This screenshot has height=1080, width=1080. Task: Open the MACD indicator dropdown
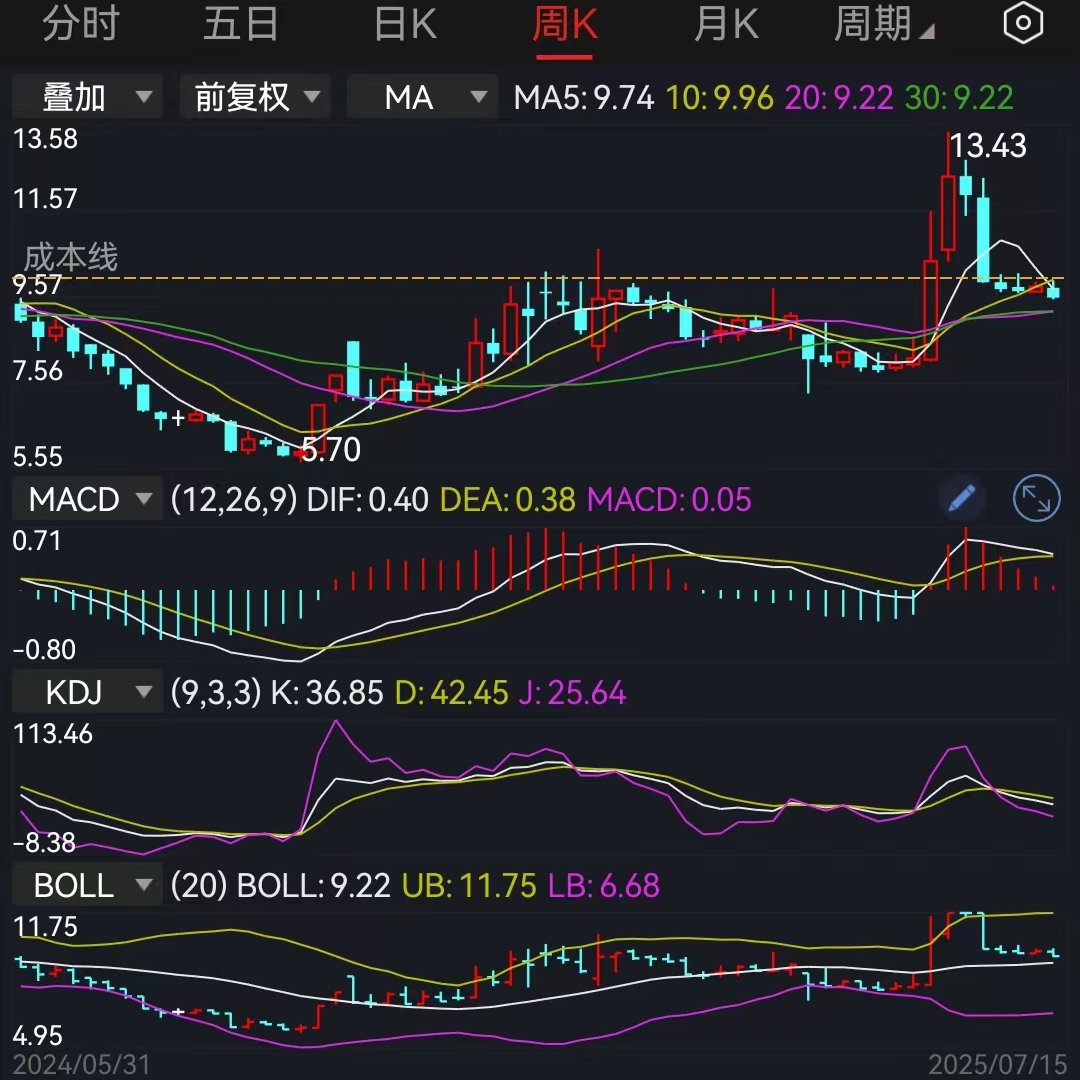tap(87, 498)
